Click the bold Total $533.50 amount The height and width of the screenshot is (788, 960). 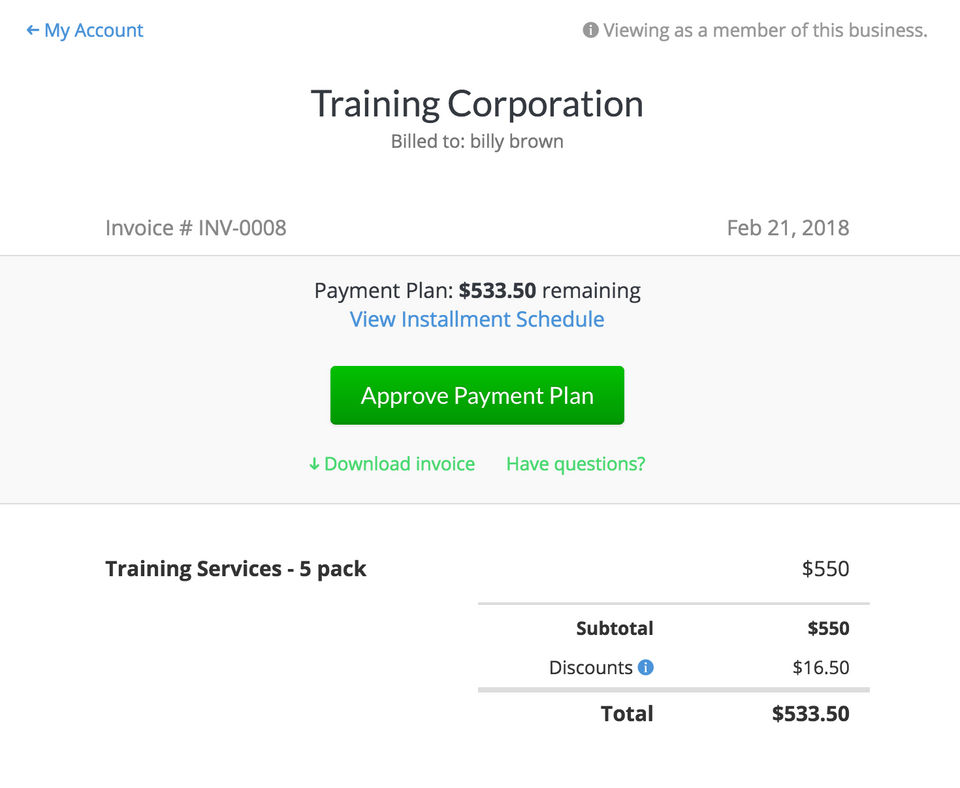coord(811,714)
